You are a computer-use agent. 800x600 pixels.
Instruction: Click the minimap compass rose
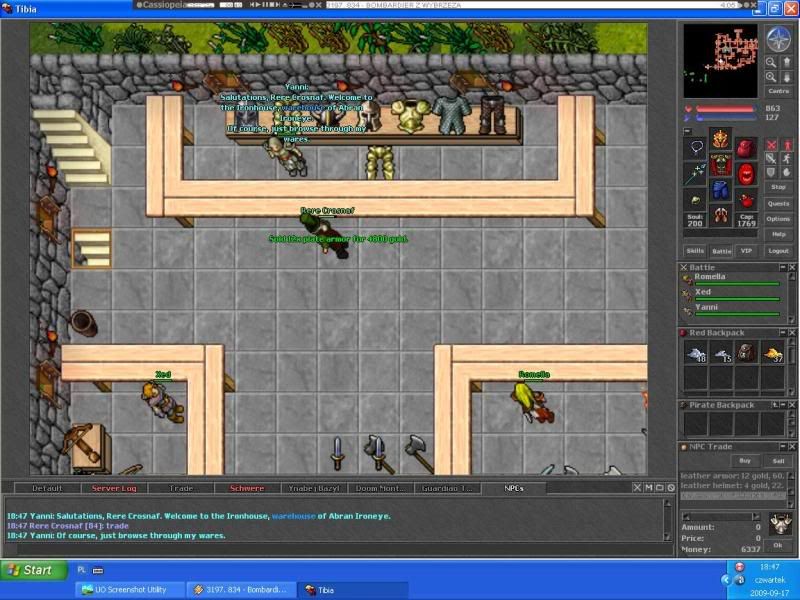pyautogui.click(x=779, y=38)
